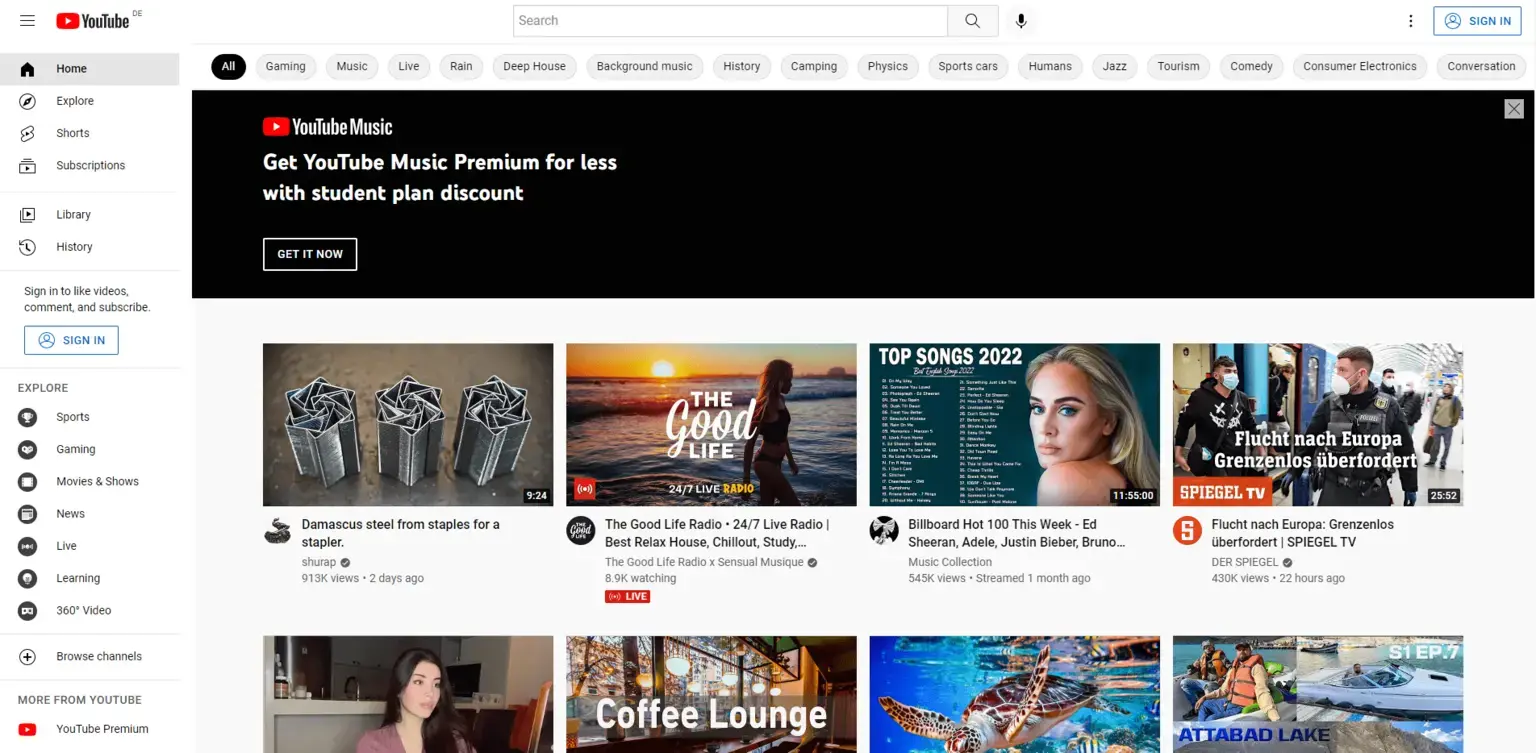This screenshot has width=1536, height=753.
Task: Click the Gaming icon in Explore
Action: [x=27, y=449]
